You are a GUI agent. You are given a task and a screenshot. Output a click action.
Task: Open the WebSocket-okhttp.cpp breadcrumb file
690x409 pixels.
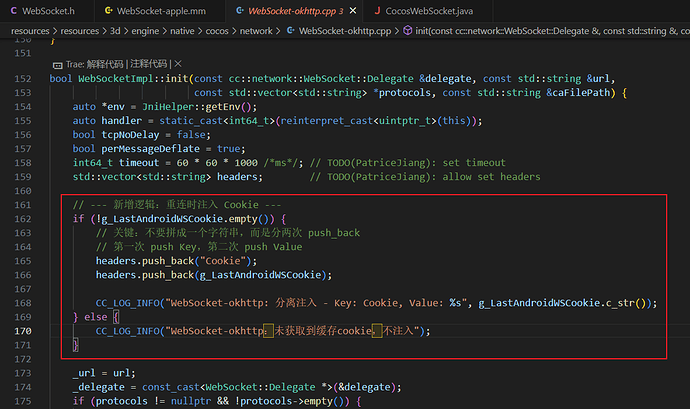345,31
